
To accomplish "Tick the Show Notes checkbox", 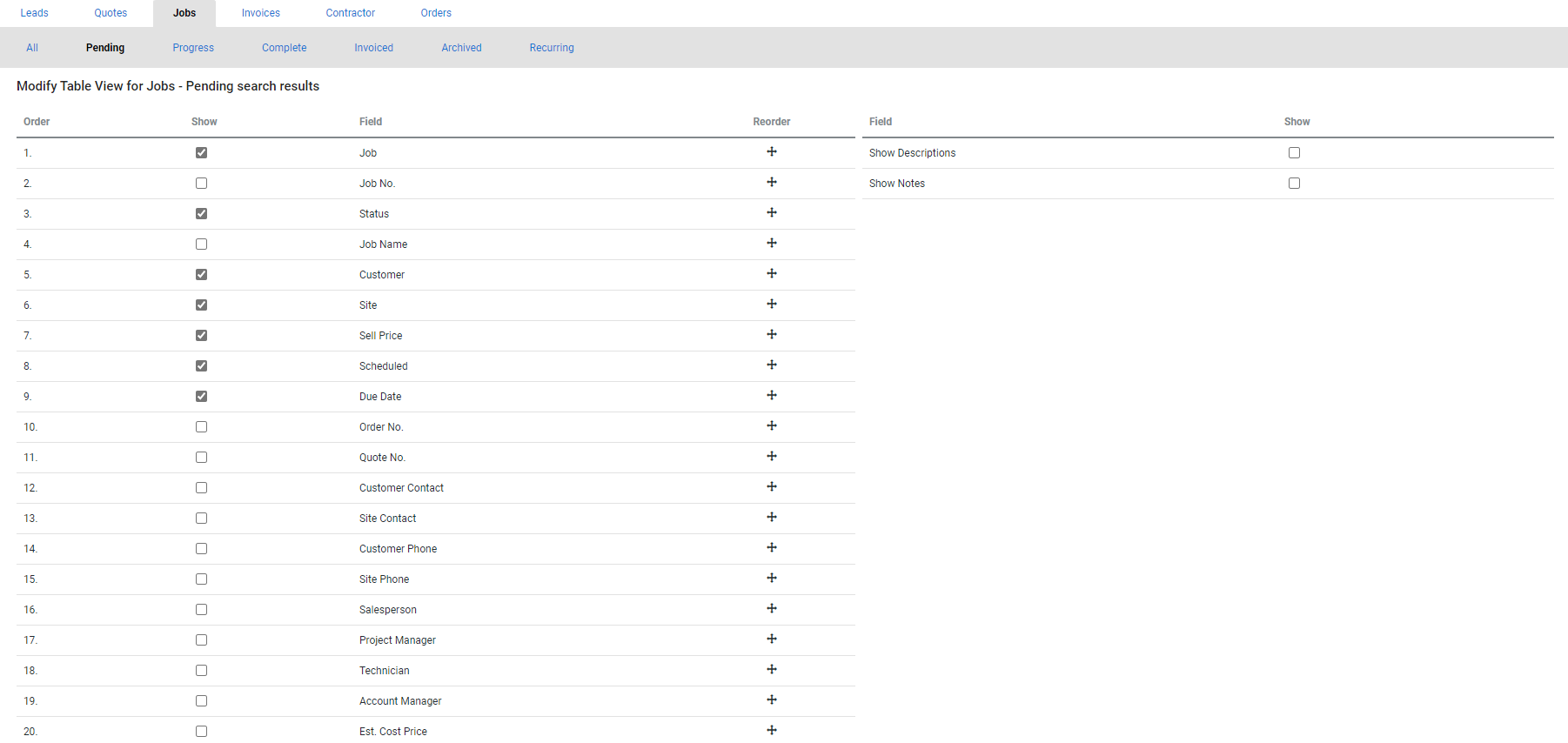I will point(1295,183).
